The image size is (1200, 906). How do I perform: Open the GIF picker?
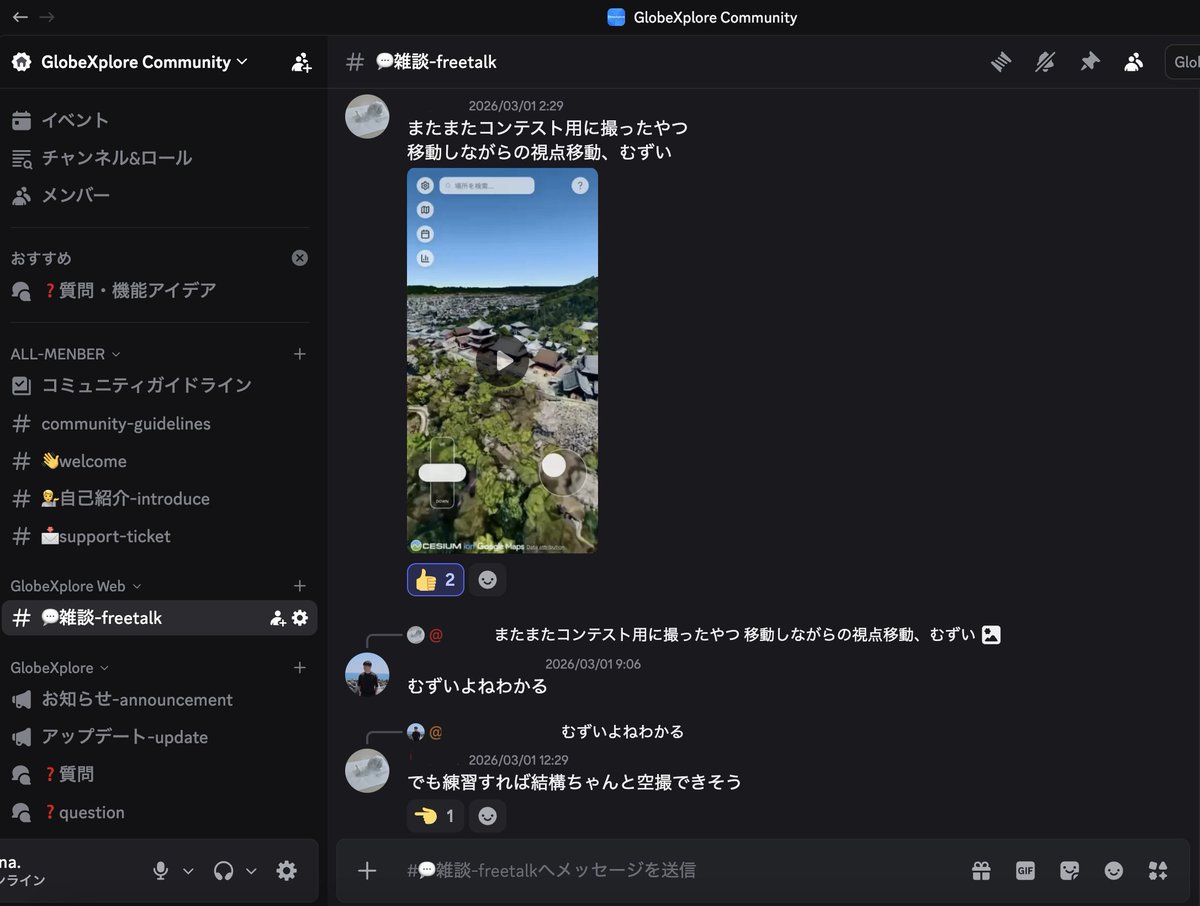(x=1025, y=871)
